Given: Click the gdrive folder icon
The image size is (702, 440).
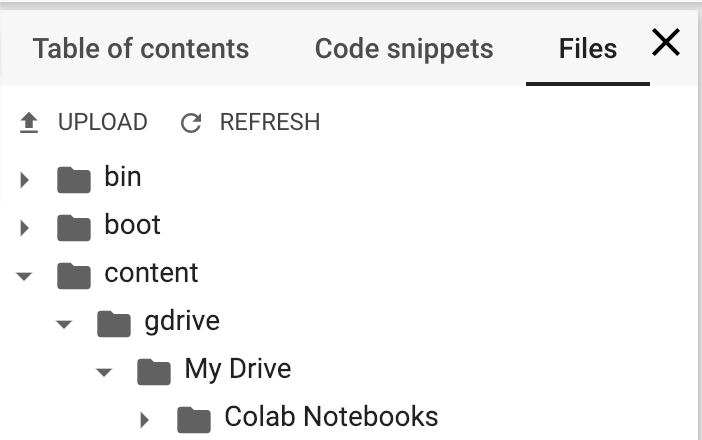Looking at the screenshot, I should (x=114, y=324).
